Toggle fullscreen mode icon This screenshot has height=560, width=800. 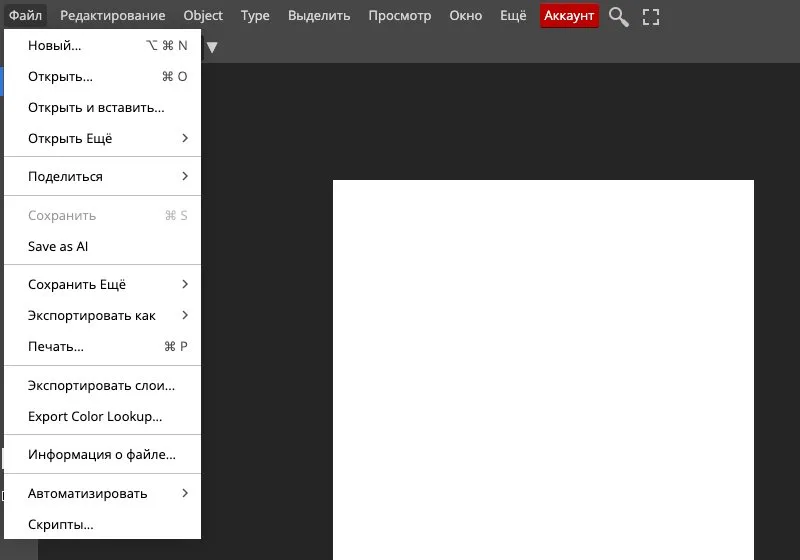click(651, 17)
